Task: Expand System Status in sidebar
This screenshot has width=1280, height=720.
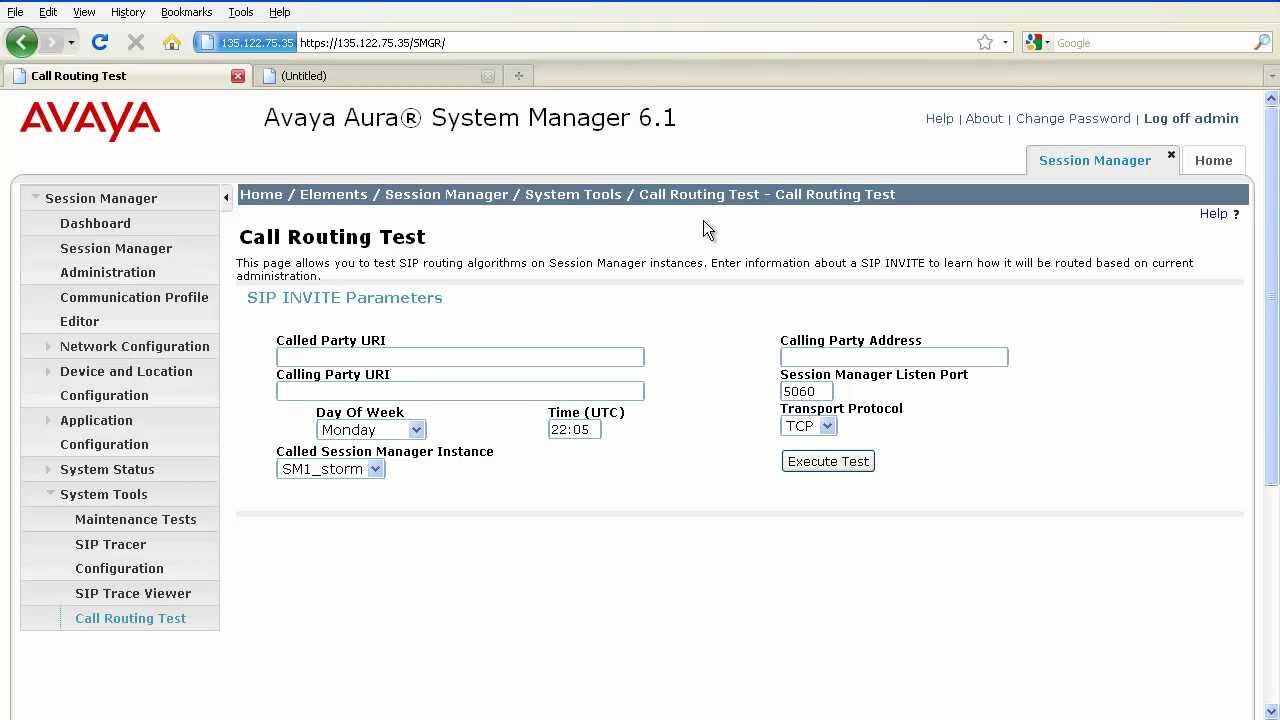Action: tap(48, 469)
